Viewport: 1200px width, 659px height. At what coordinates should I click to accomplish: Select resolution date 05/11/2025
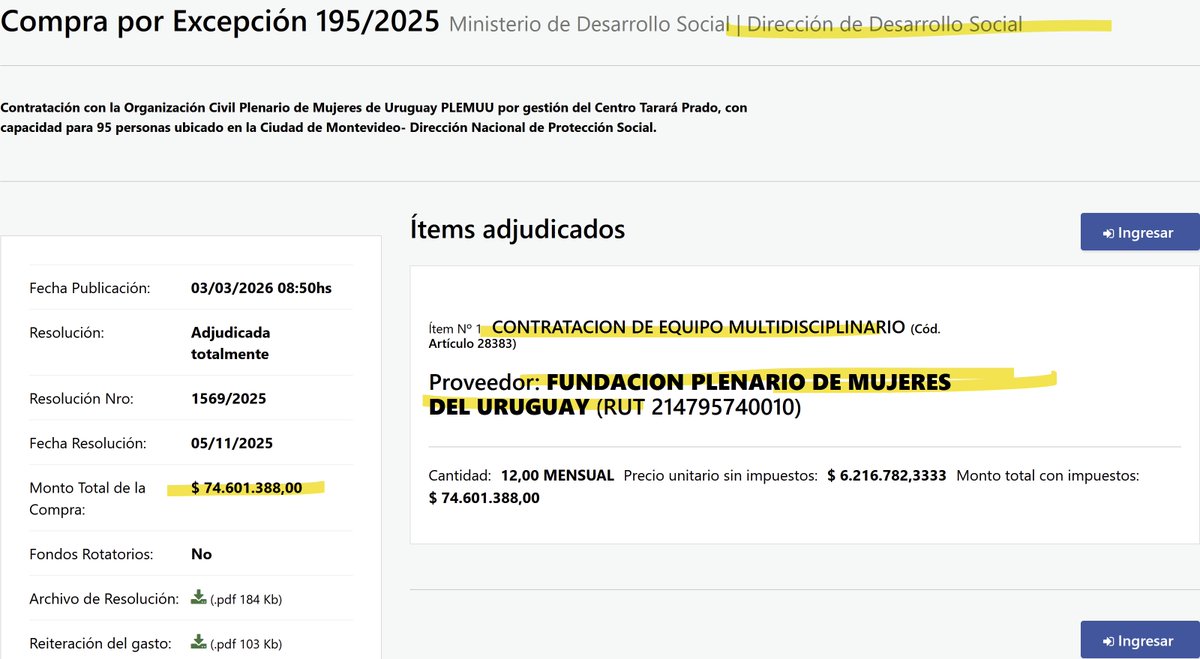(232, 443)
